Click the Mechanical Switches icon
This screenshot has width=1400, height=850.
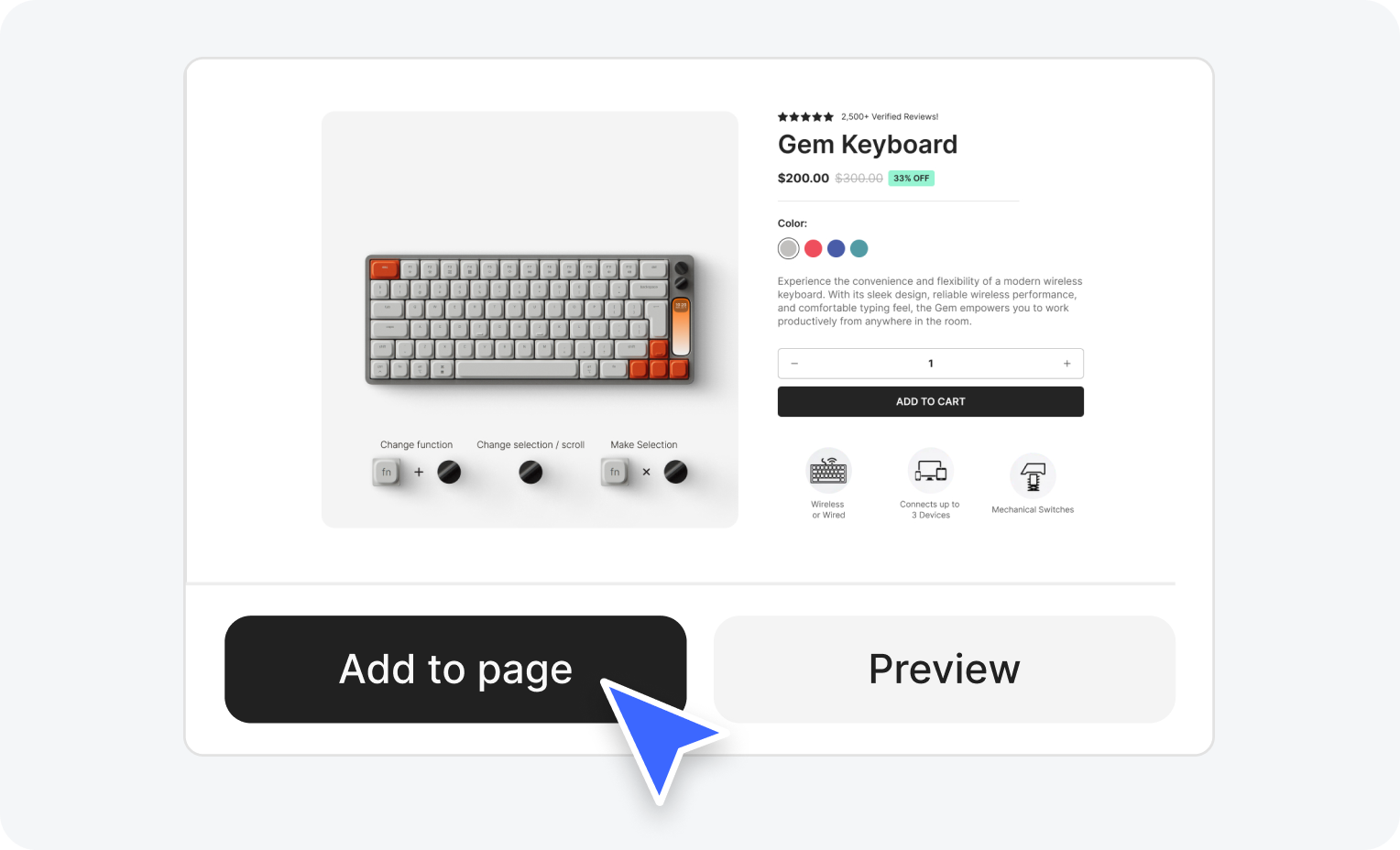pos(1033,476)
